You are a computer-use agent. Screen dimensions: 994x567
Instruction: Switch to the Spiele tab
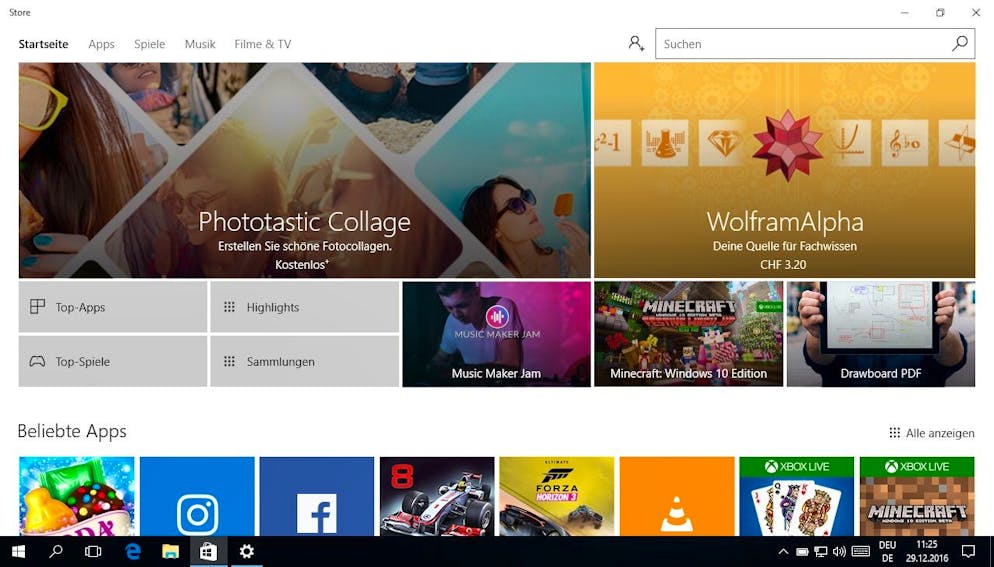(x=150, y=44)
